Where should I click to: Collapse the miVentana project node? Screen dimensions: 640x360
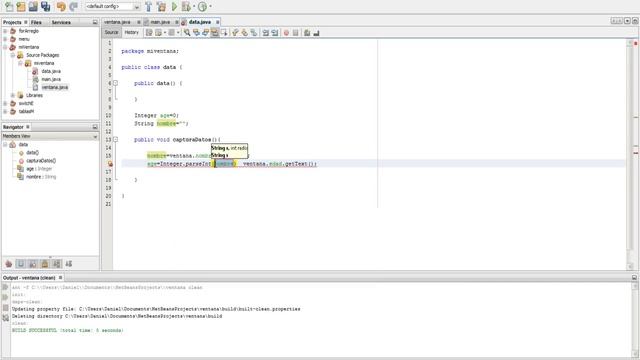[x=5, y=47]
